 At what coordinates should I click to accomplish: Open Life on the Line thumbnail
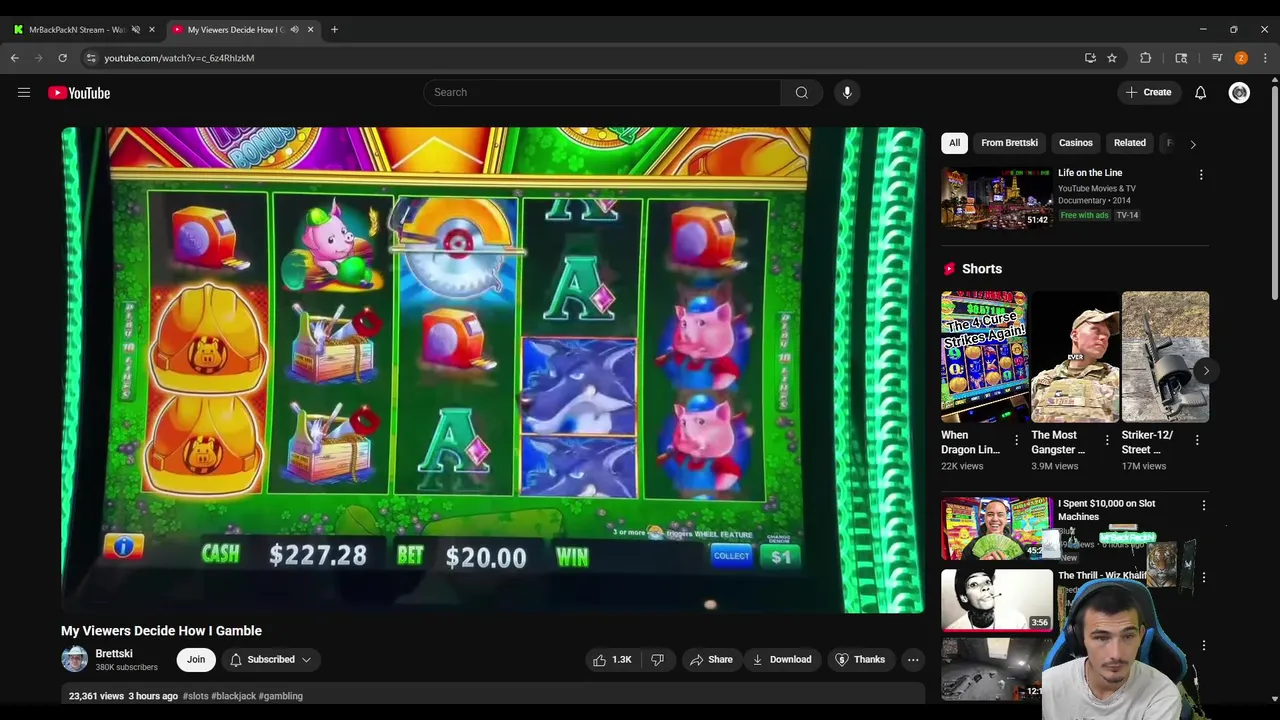point(996,197)
